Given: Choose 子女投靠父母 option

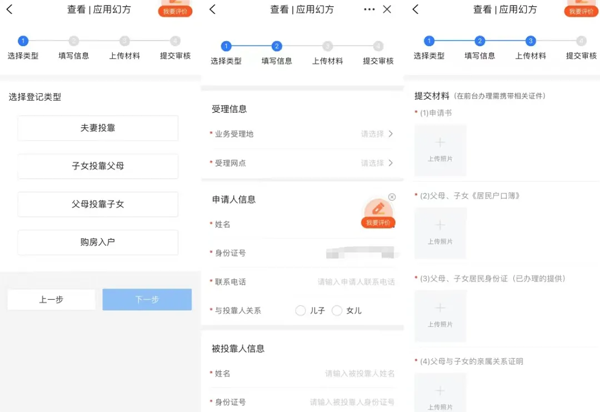Looking at the screenshot, I should 98,166.
